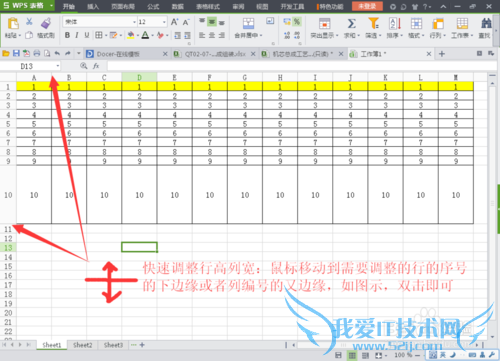Toggle center horizontal alignment
500x361 pixels.
click(x=212, y=35)
